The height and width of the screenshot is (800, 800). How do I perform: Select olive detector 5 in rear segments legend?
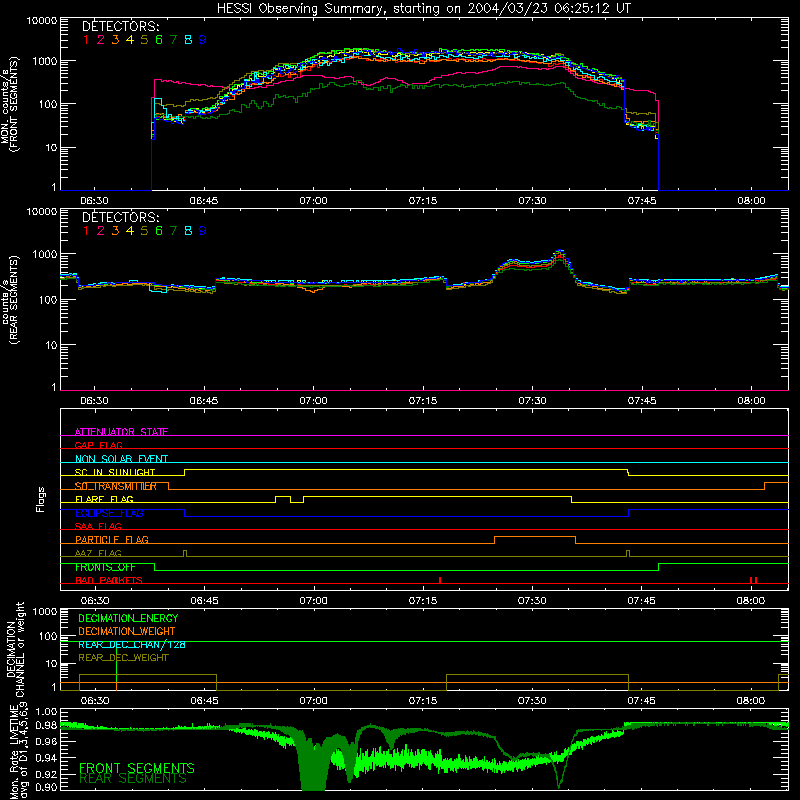(144, 231)
